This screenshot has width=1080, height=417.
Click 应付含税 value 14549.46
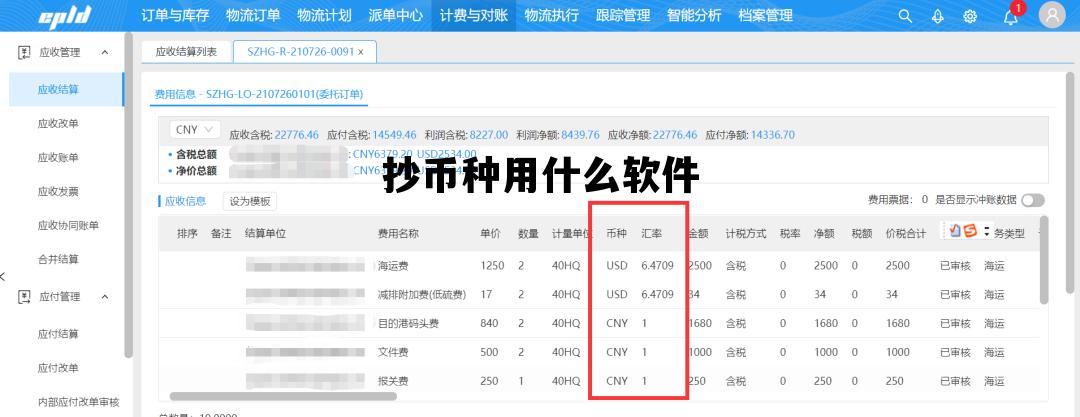(395, 134)
